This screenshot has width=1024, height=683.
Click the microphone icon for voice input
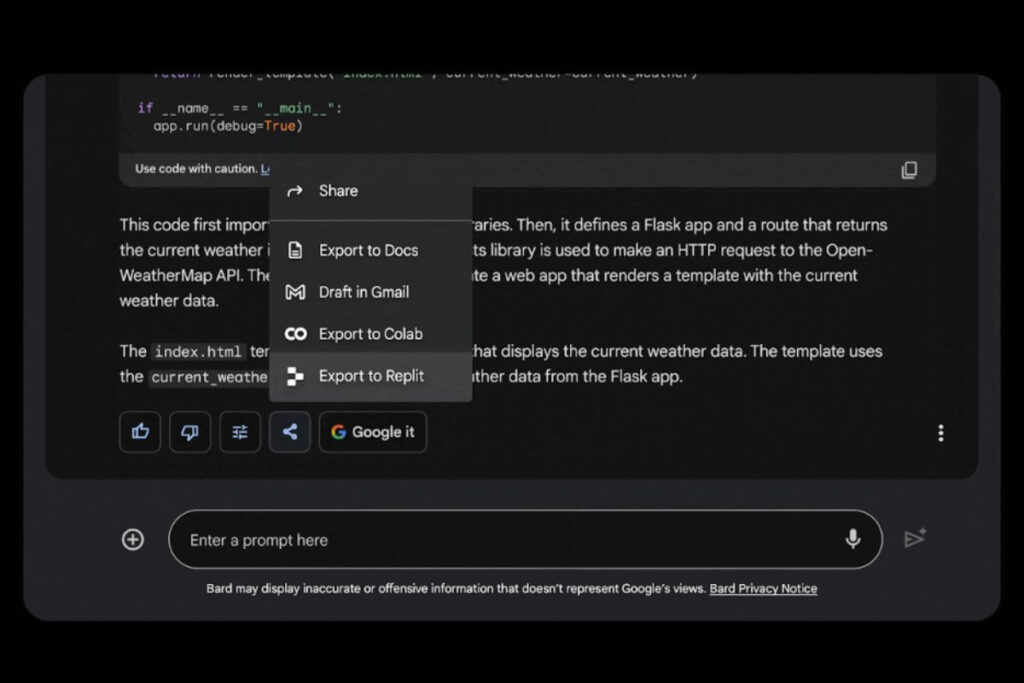coord(852,540)
